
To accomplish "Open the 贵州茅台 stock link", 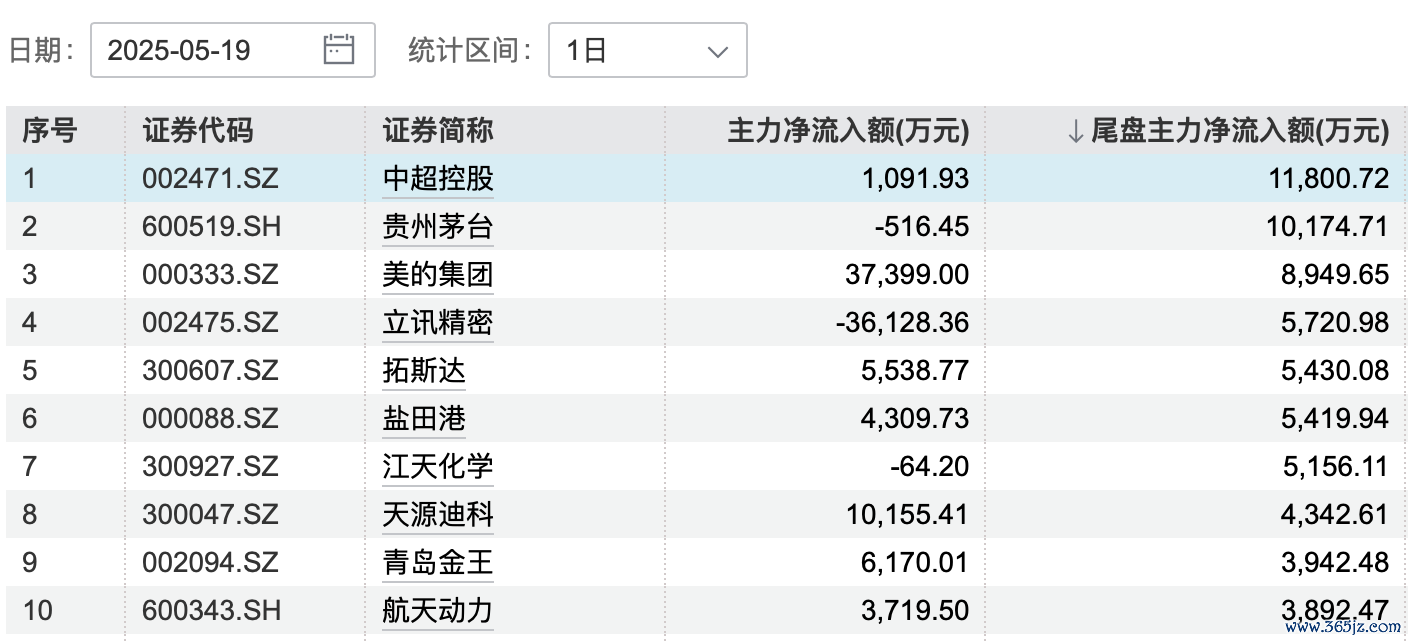I will pos(438,227).
